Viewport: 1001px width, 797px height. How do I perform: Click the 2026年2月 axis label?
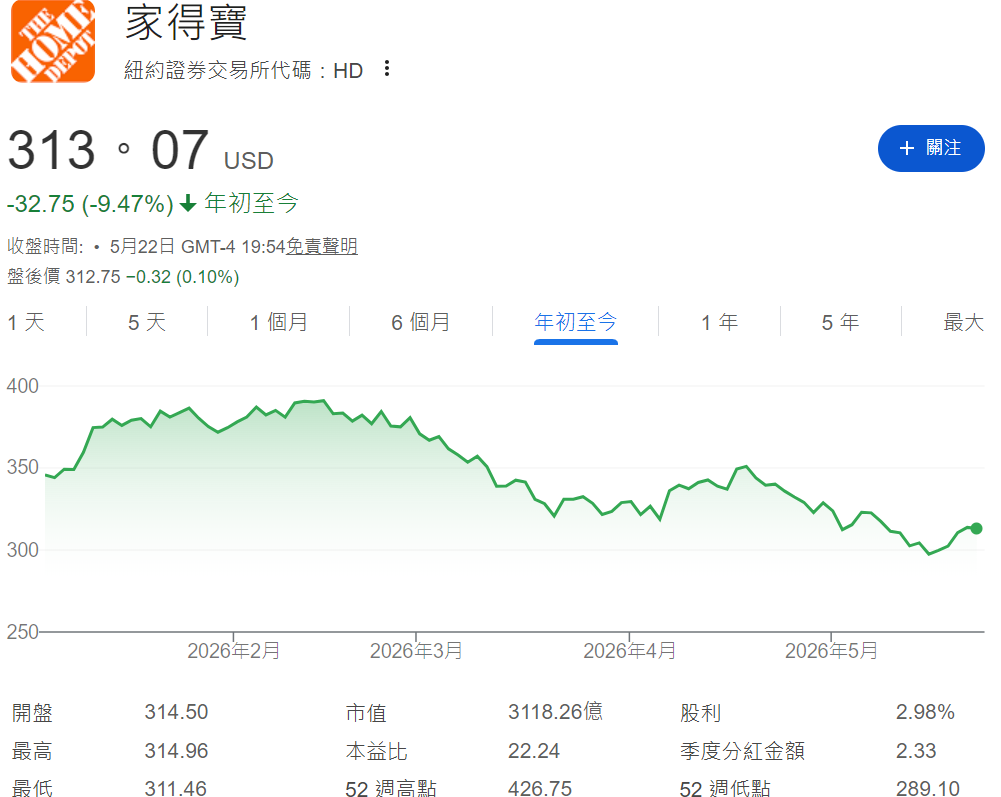click(234, 651)
